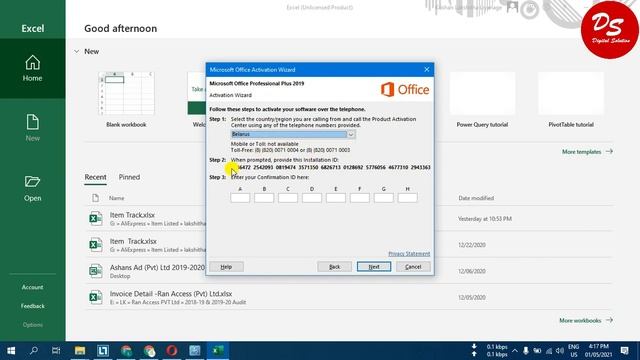Open the PivotTable tutorial template
The height and width of the screenshot is (360, 640).
tap(571, 100)
